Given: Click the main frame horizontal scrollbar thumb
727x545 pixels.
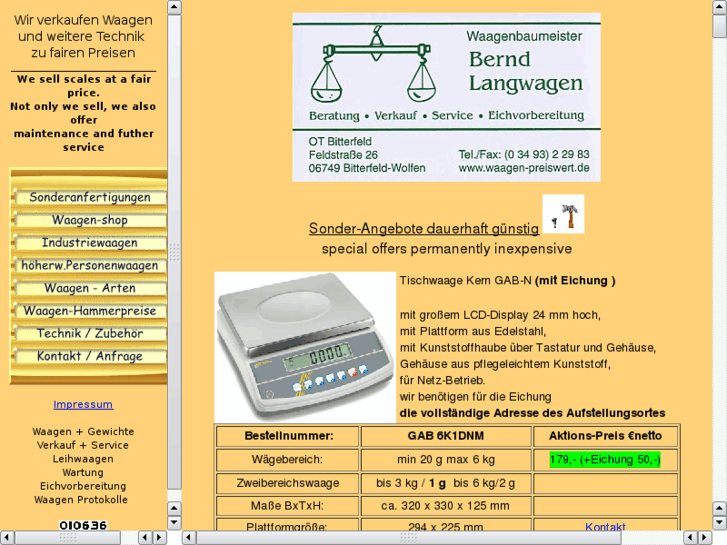Looking at the screenshot, I should click(x=408, y=538).
